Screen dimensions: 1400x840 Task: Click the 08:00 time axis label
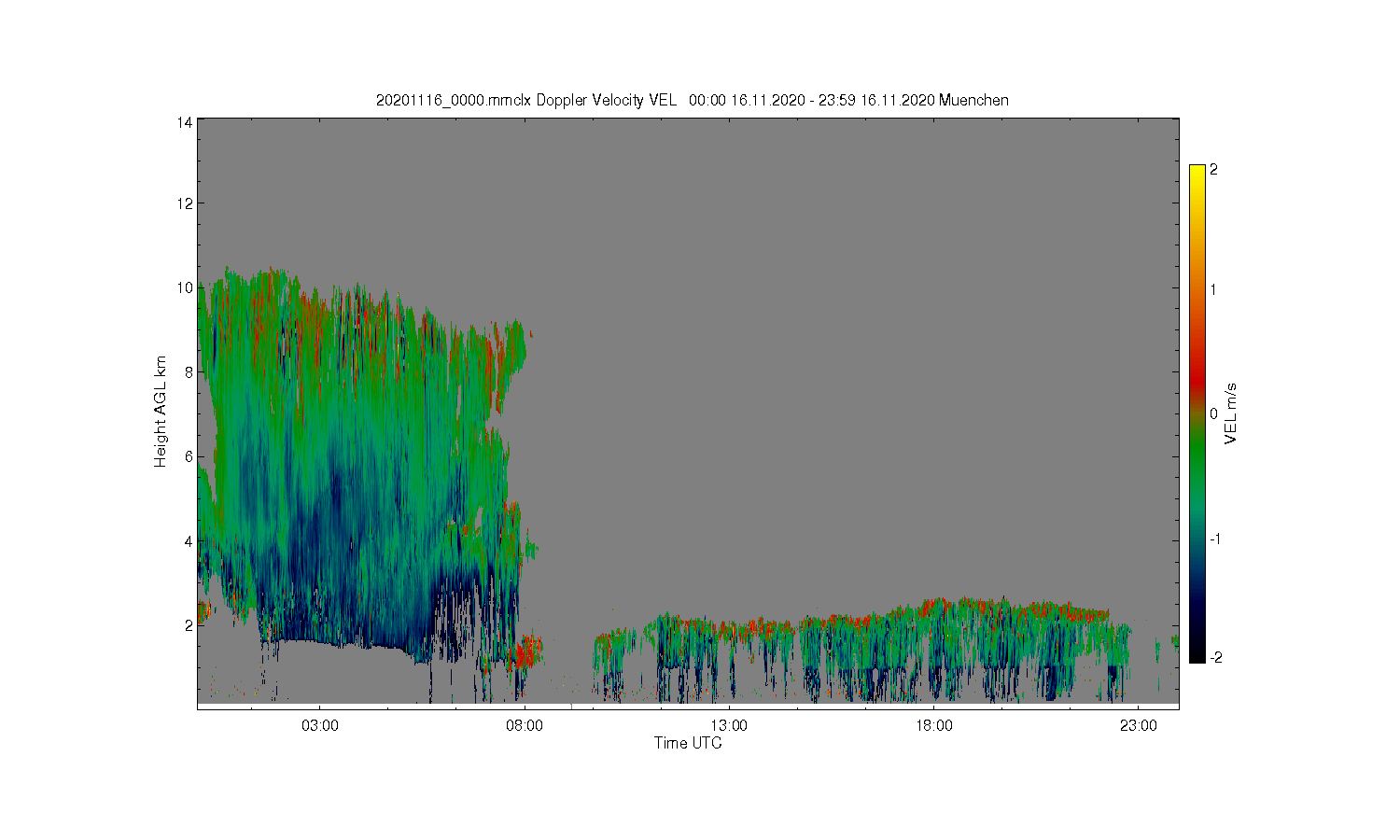[525, 726]
